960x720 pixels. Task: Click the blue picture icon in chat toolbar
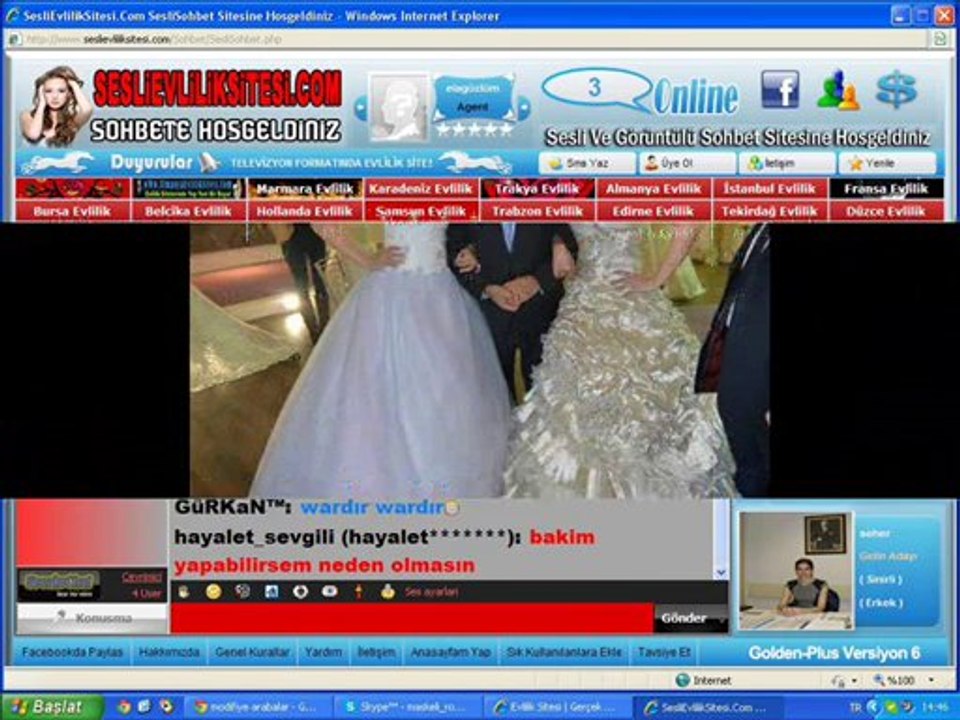[271, 591]
